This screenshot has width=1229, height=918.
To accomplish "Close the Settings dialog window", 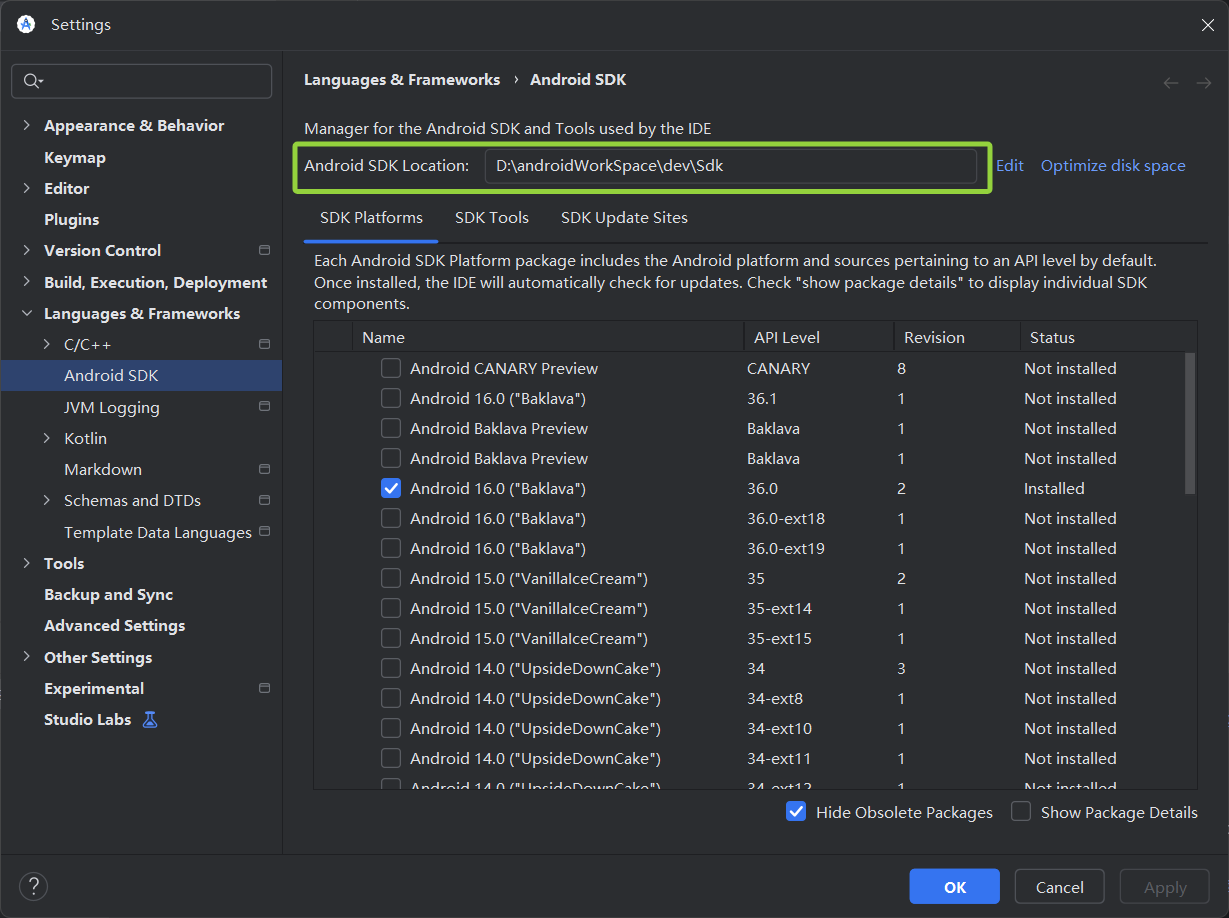I will (1207, 25).
